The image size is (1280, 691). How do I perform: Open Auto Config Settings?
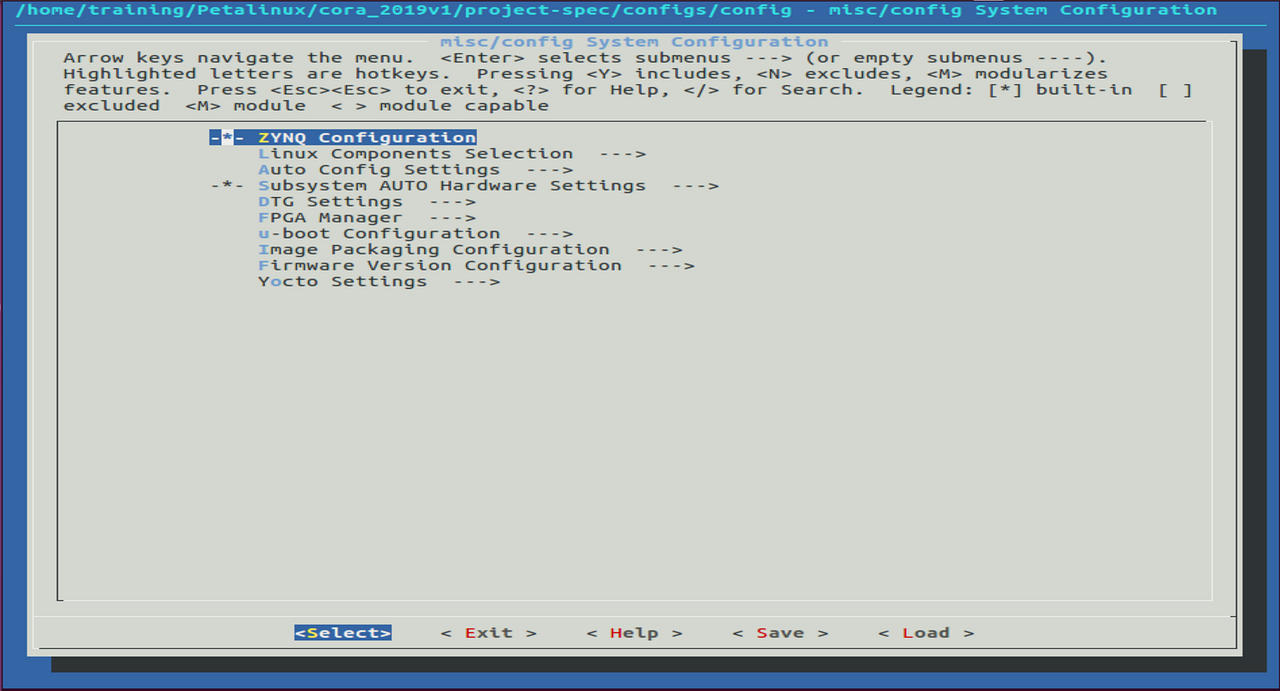pyautogui.click(x=380, y=169)
